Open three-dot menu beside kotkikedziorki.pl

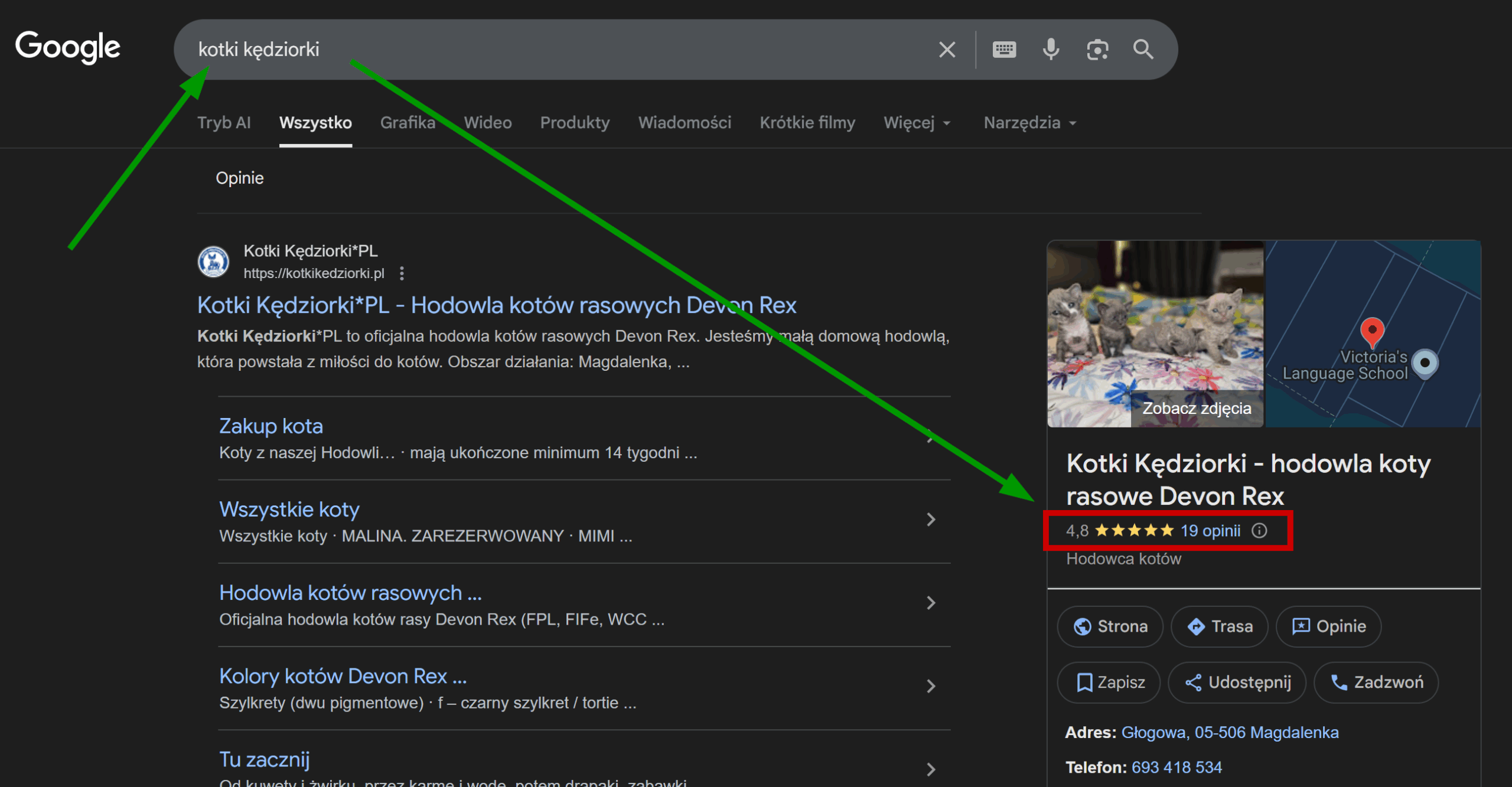pos(402,273)
